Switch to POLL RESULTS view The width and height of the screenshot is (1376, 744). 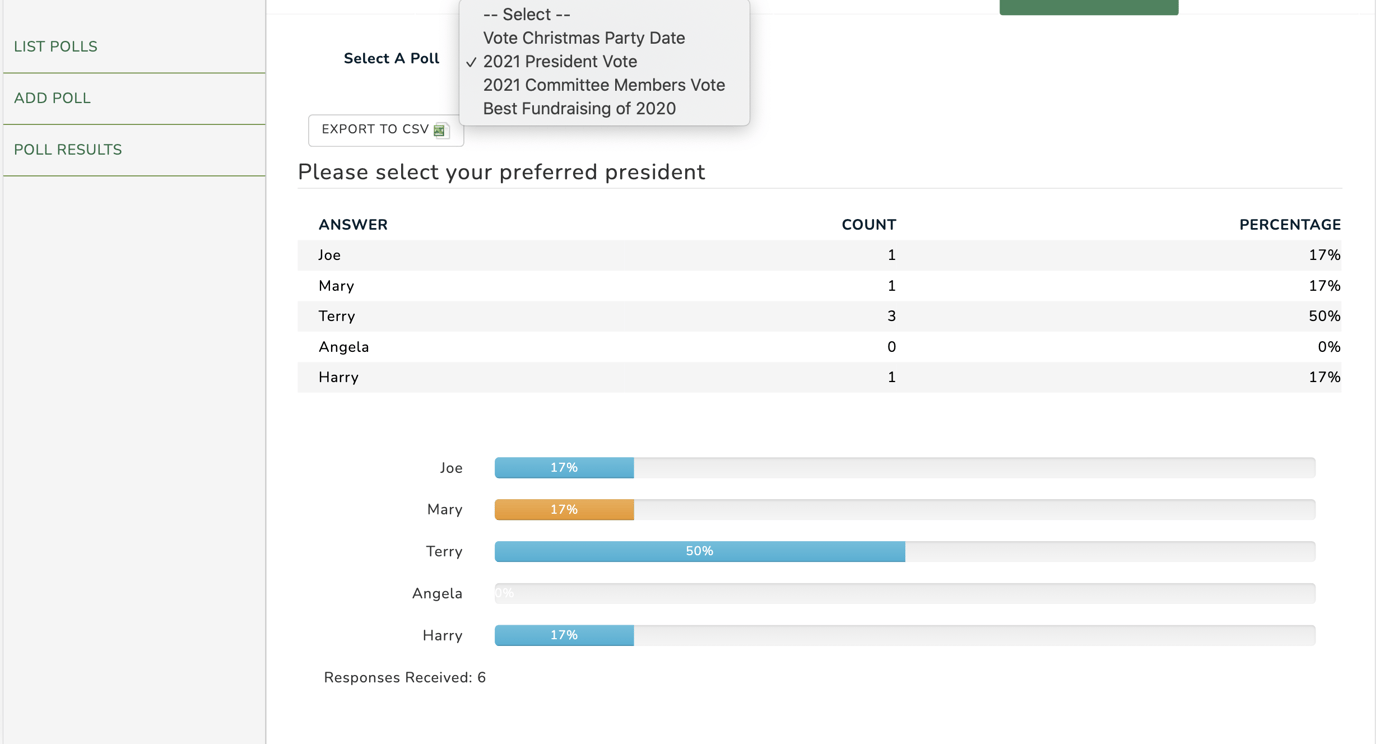(x=67, y=149)
